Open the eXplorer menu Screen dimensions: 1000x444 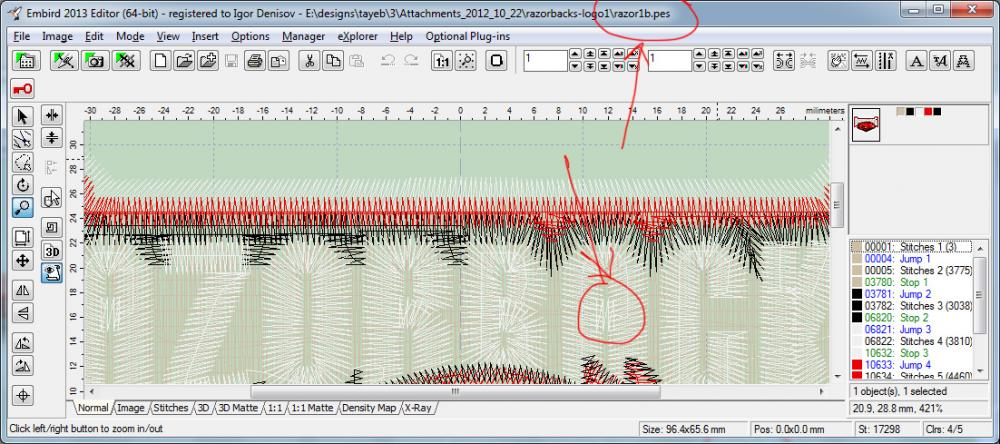[357, 36]
